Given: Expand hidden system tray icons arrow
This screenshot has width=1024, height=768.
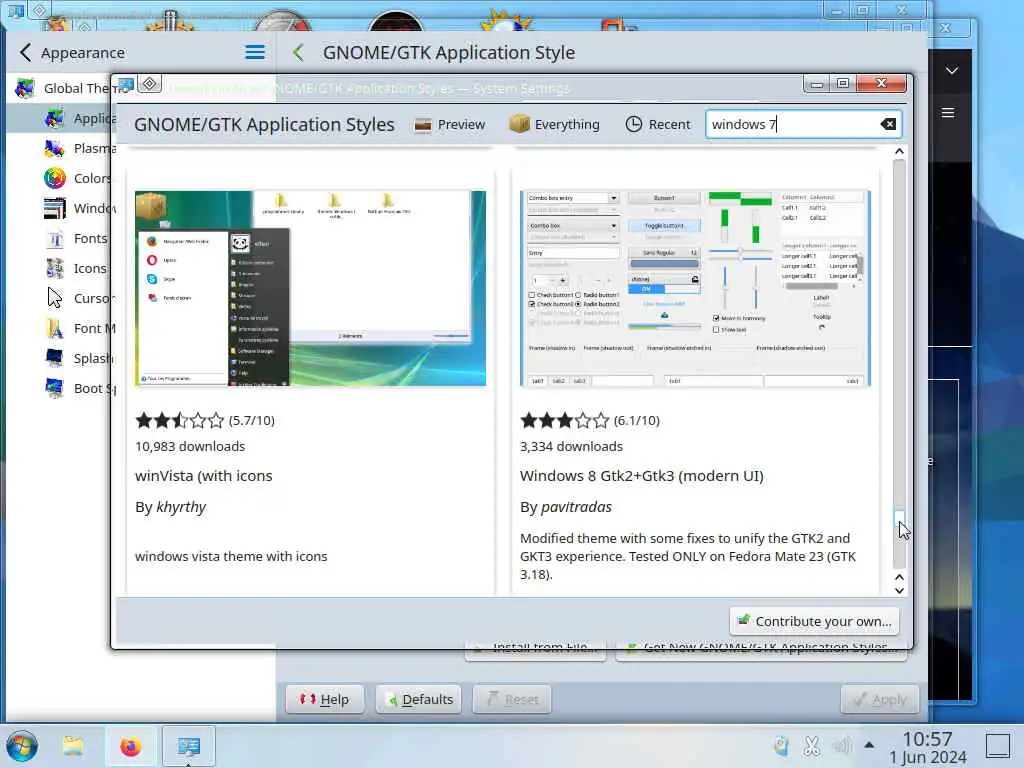Looking at the screenshot, I should 869,744.
